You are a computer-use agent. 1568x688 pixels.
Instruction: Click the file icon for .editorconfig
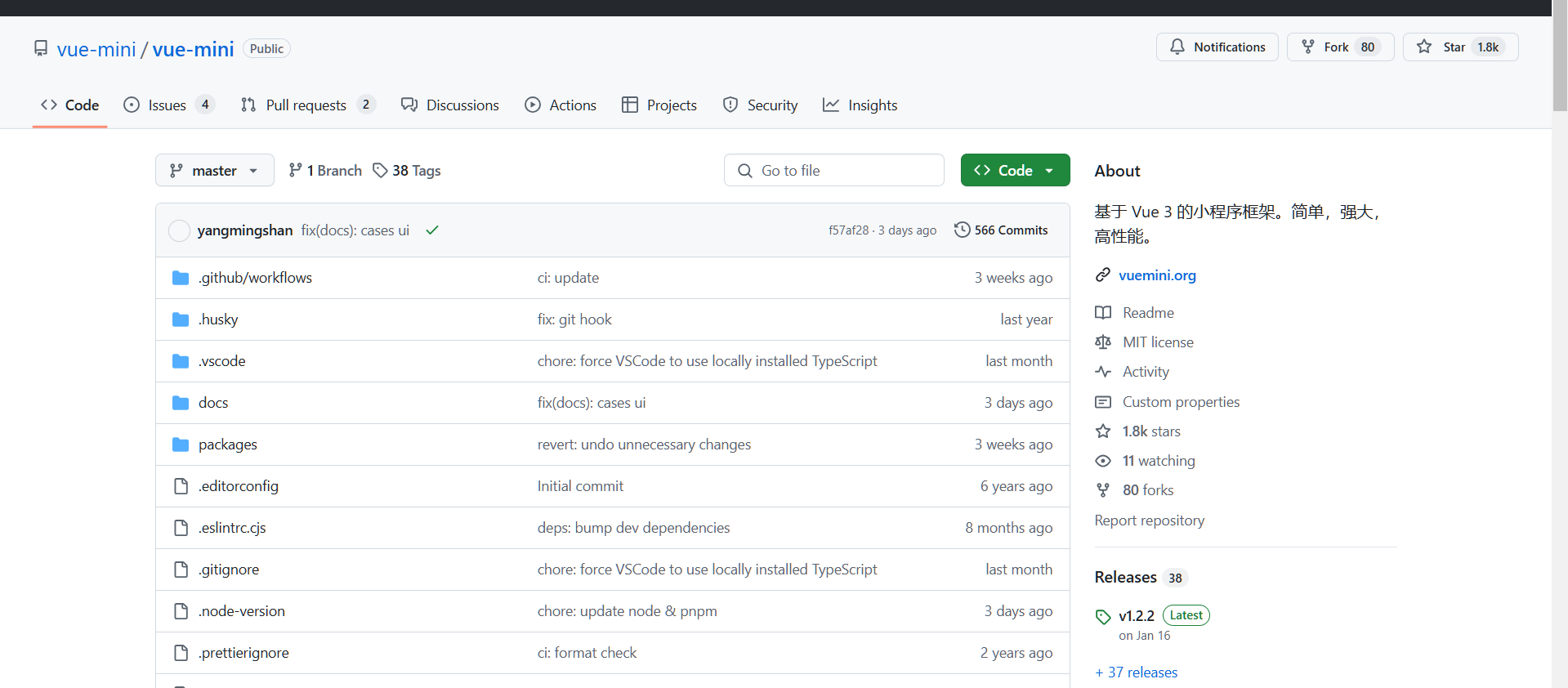click(181, 486)
